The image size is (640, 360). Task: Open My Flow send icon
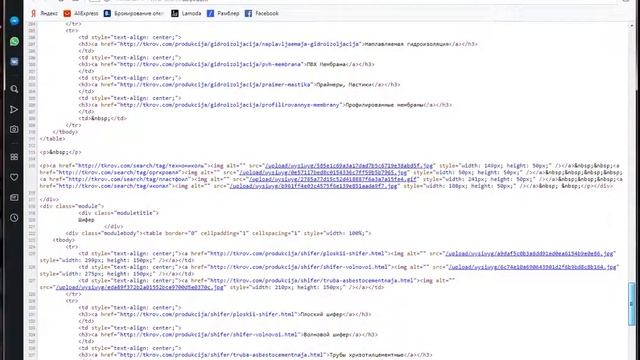point(14,109)
